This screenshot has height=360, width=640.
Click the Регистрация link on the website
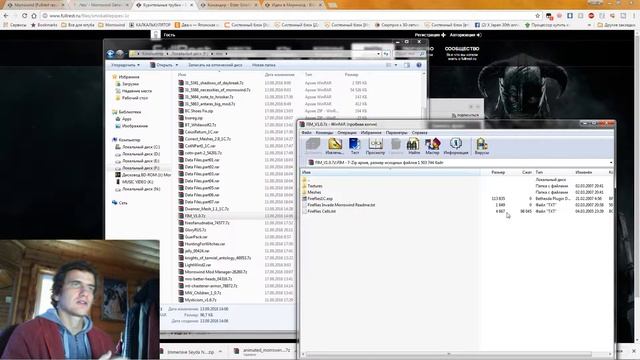(430, 35)
